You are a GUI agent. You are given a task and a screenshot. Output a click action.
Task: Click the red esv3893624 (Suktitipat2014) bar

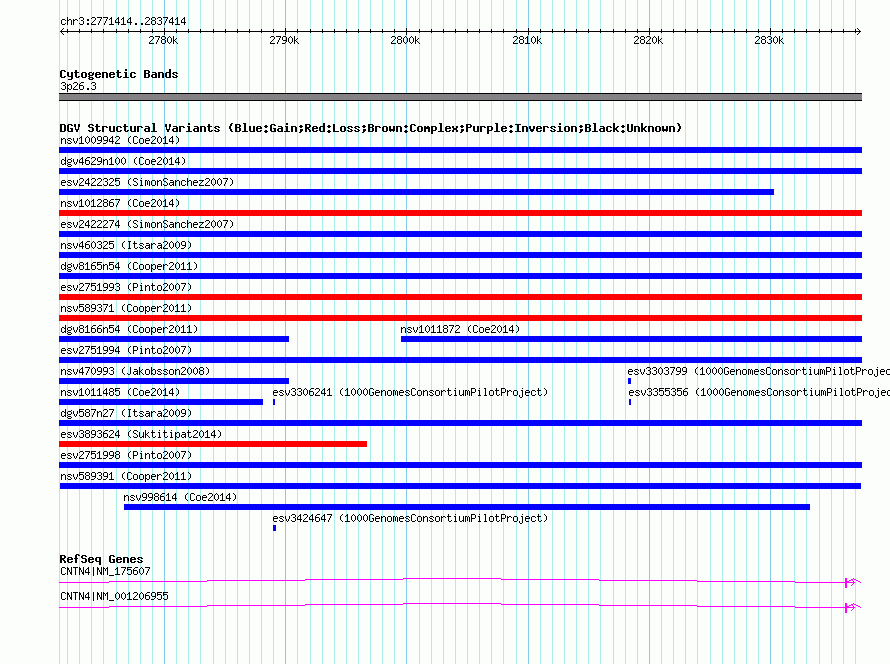(213, 444)
